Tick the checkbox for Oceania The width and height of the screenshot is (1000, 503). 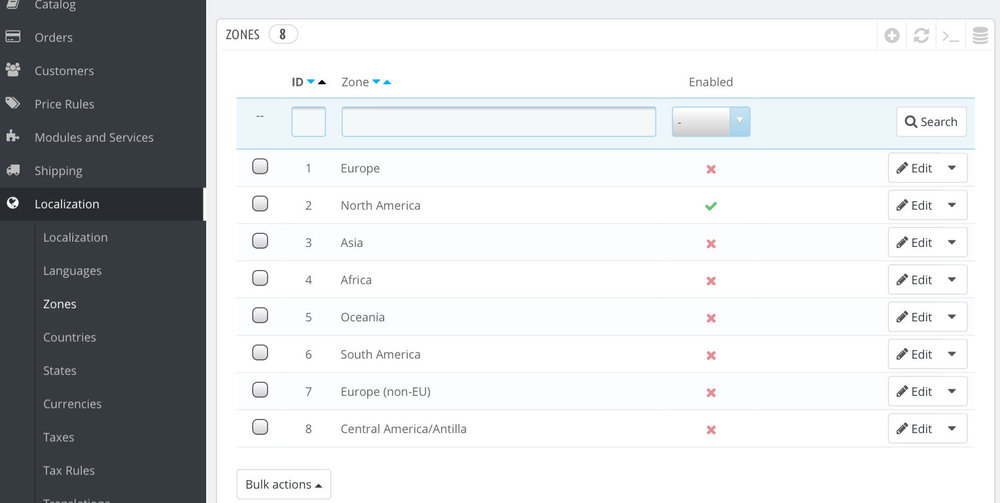tap(260, 316)
